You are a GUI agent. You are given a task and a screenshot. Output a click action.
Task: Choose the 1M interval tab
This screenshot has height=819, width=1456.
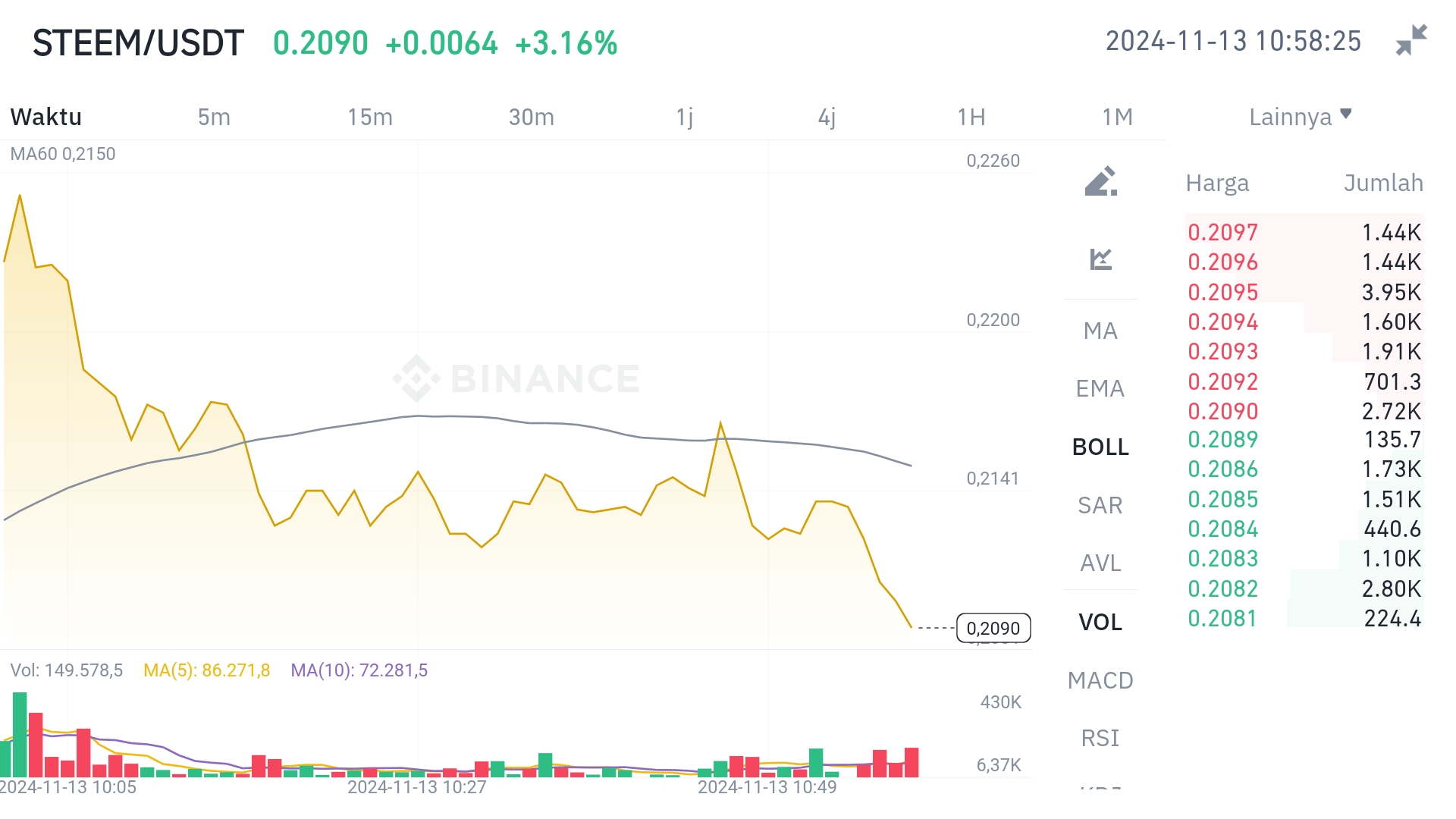tap(1117, 117)
